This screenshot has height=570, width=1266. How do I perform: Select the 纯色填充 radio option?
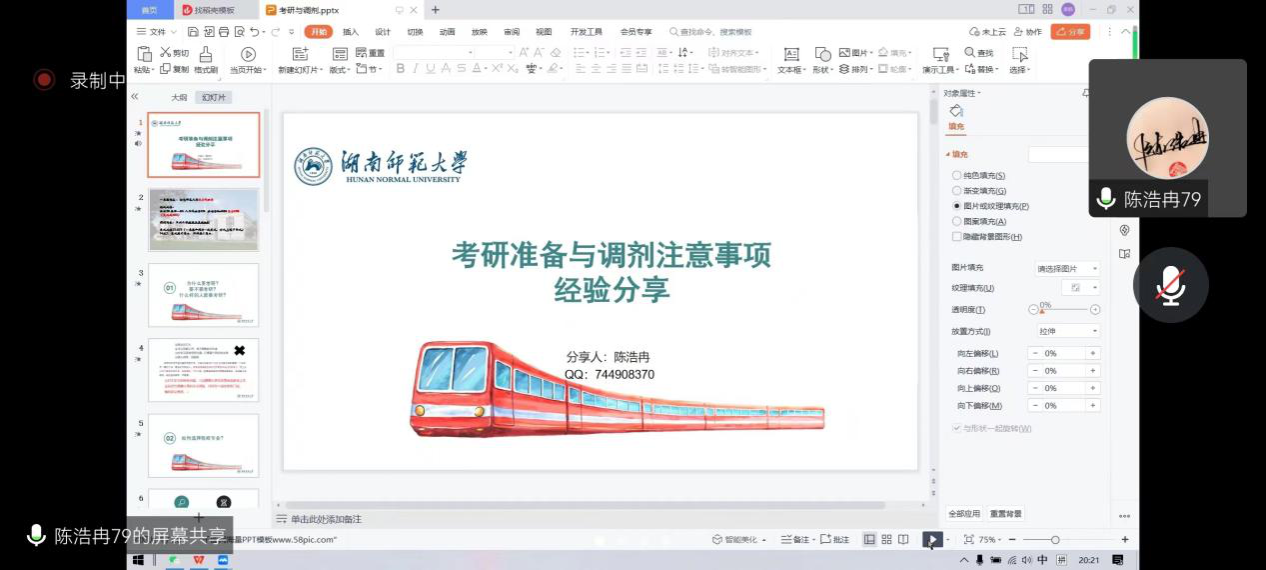pos(957,175)
